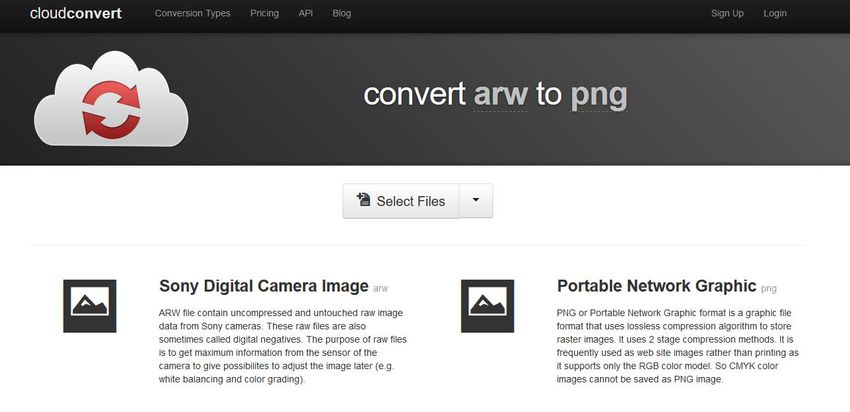Open the API menu item

[306, 14]
